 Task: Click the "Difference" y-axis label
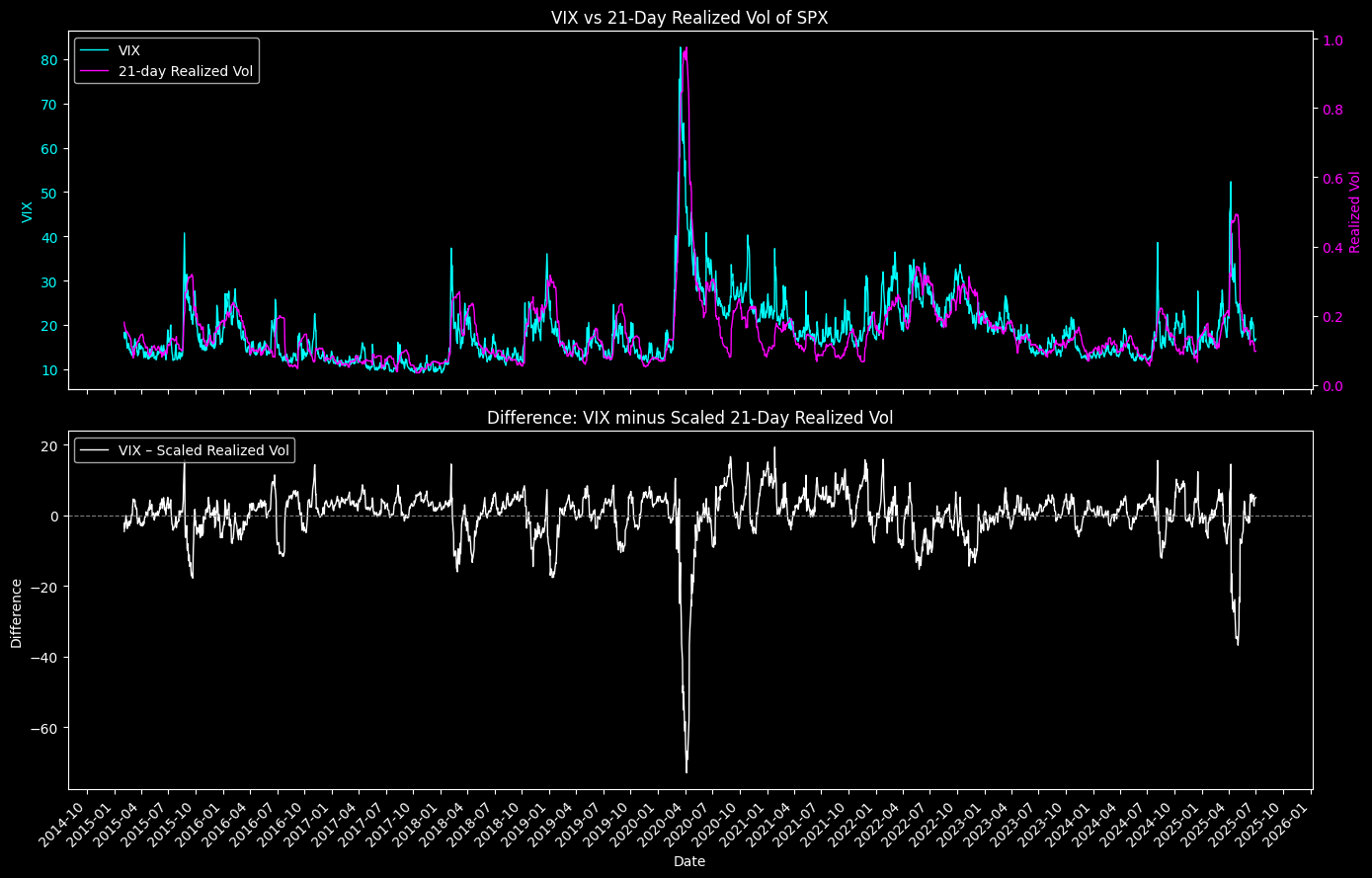17,612
